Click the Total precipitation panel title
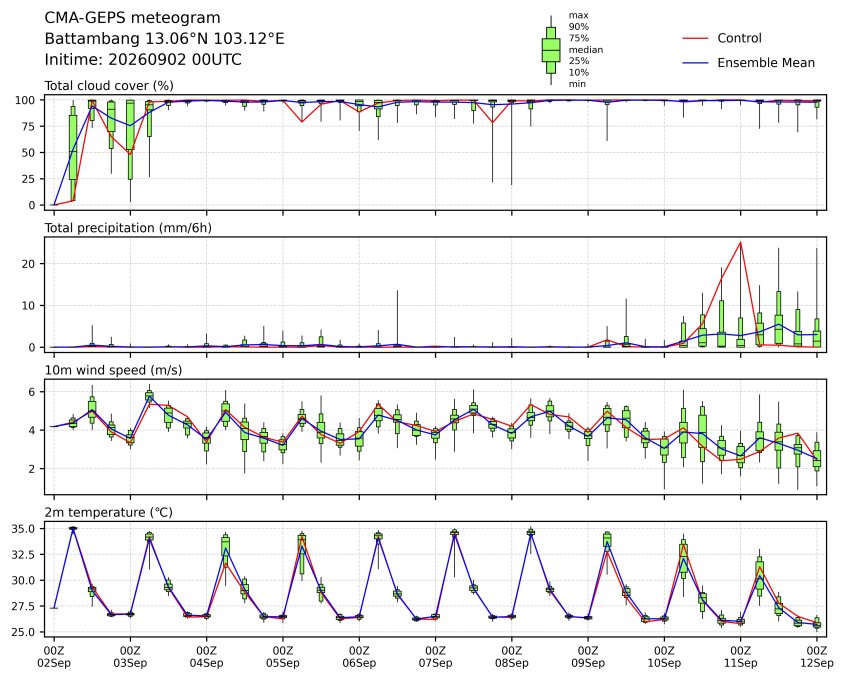Screen dimensions: 845x680 (128, 228)
